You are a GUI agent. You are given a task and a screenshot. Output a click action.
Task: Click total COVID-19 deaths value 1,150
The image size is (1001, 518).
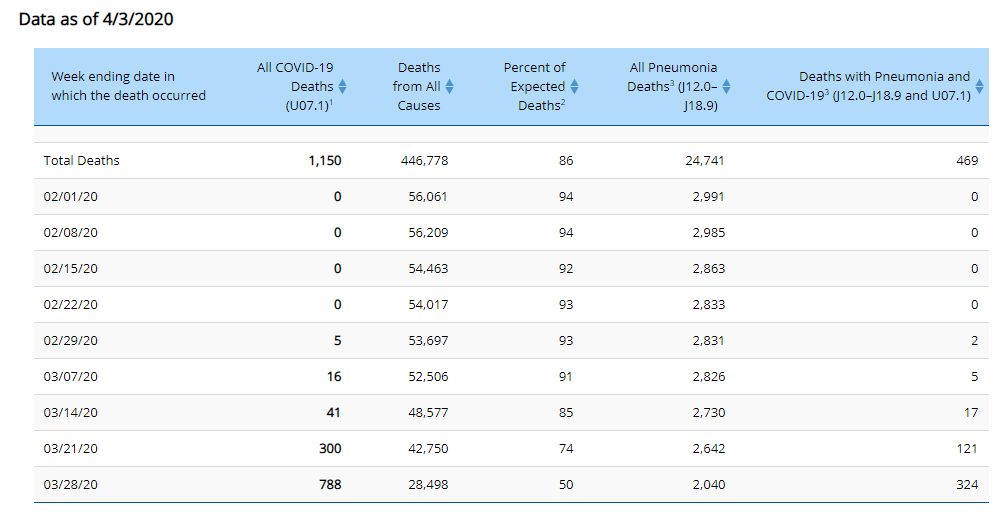coord(325,160)
